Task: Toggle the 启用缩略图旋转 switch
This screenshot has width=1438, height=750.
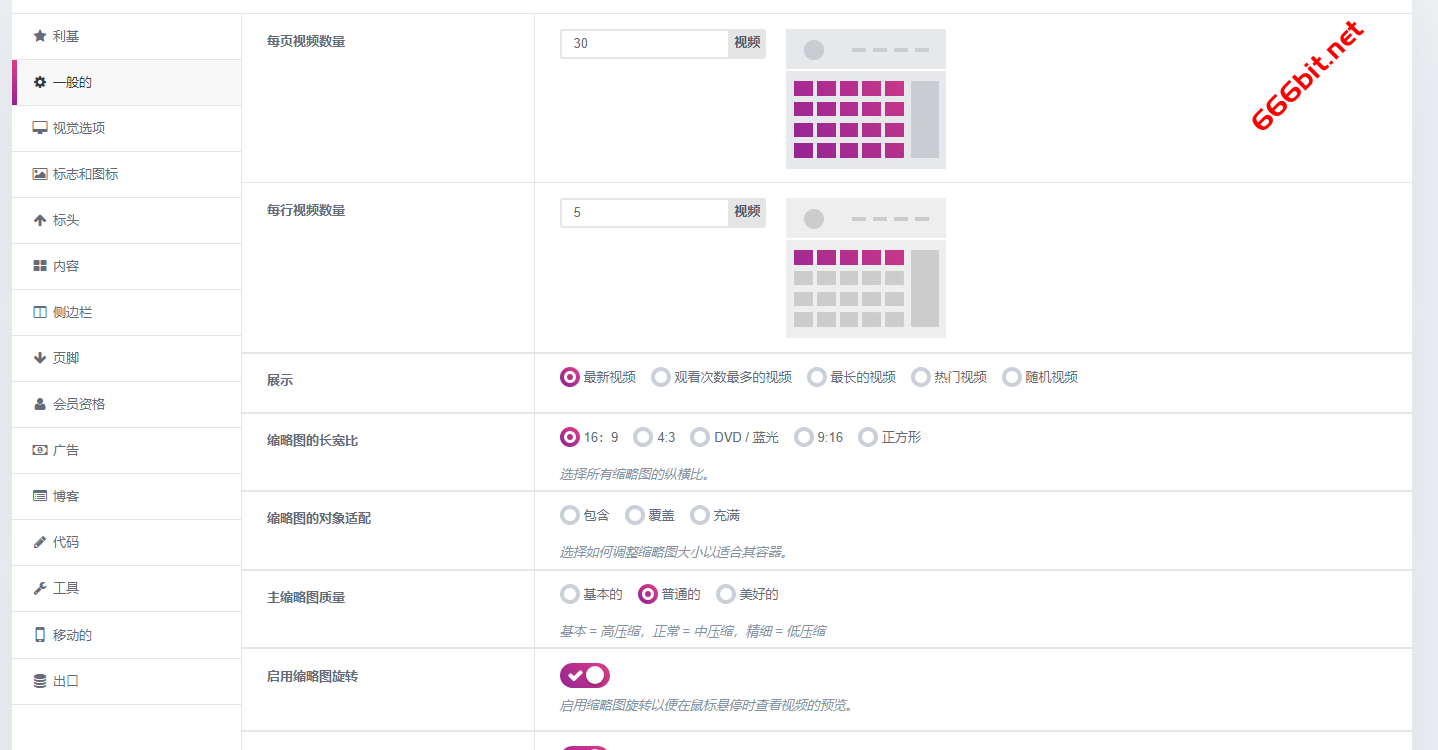Action: (585, 676)
